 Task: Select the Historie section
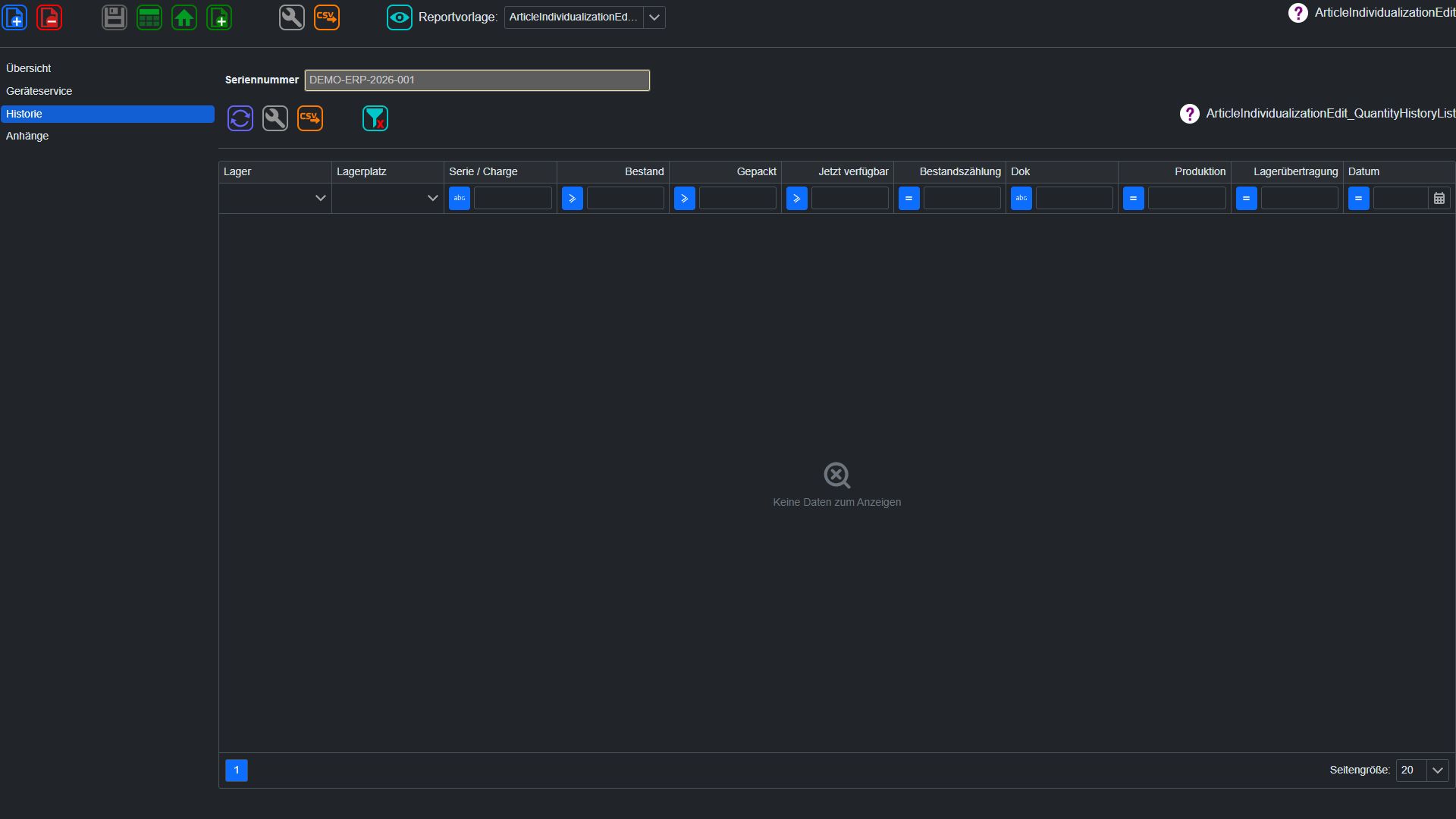107,114
